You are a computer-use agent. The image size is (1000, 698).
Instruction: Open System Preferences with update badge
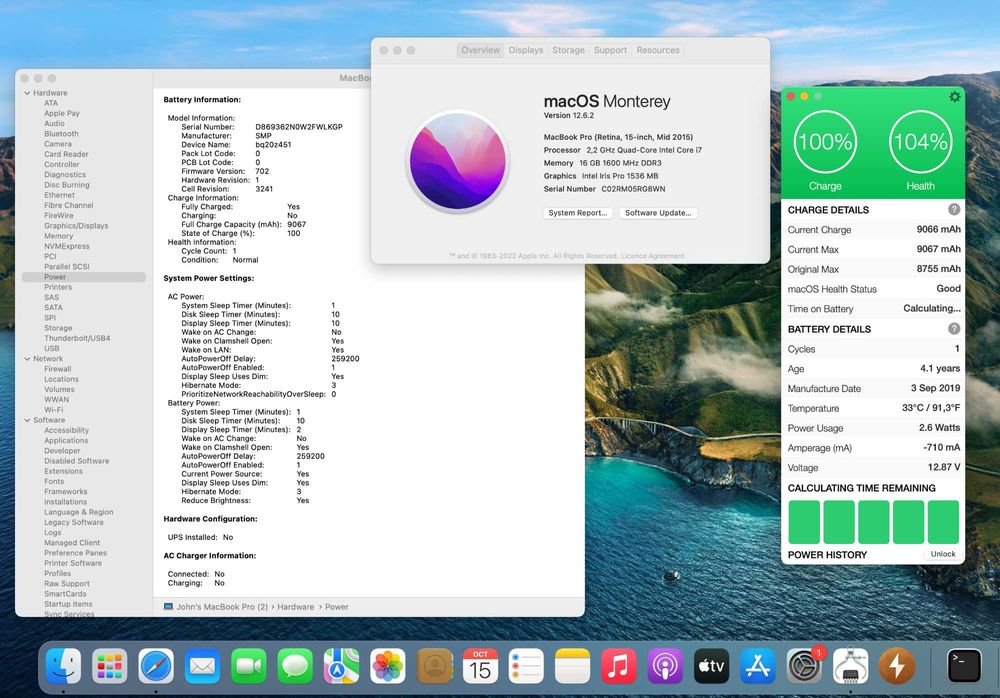[804, 666]
